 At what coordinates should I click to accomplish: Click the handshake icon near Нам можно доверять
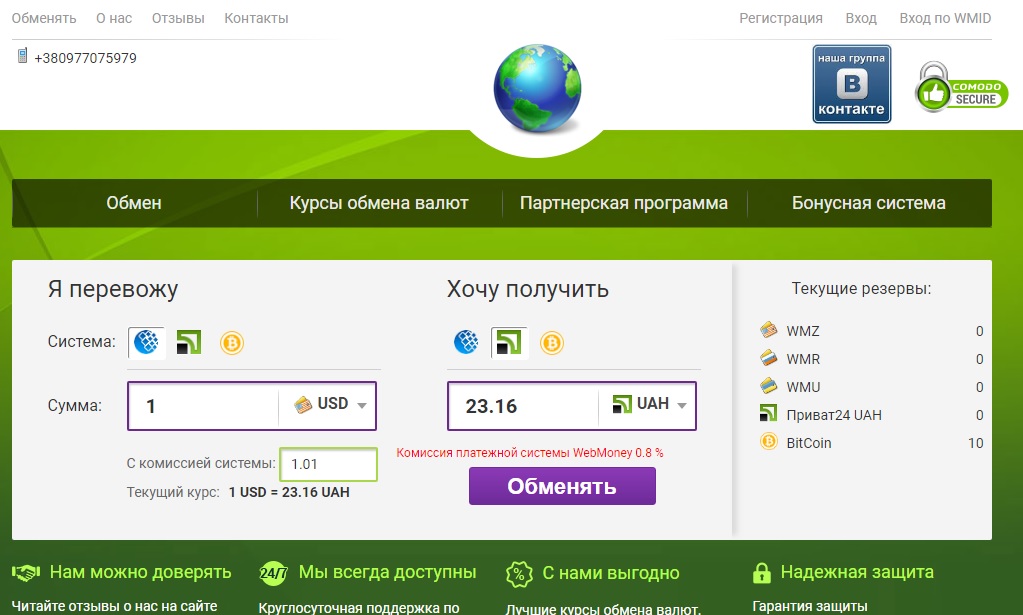26,573
